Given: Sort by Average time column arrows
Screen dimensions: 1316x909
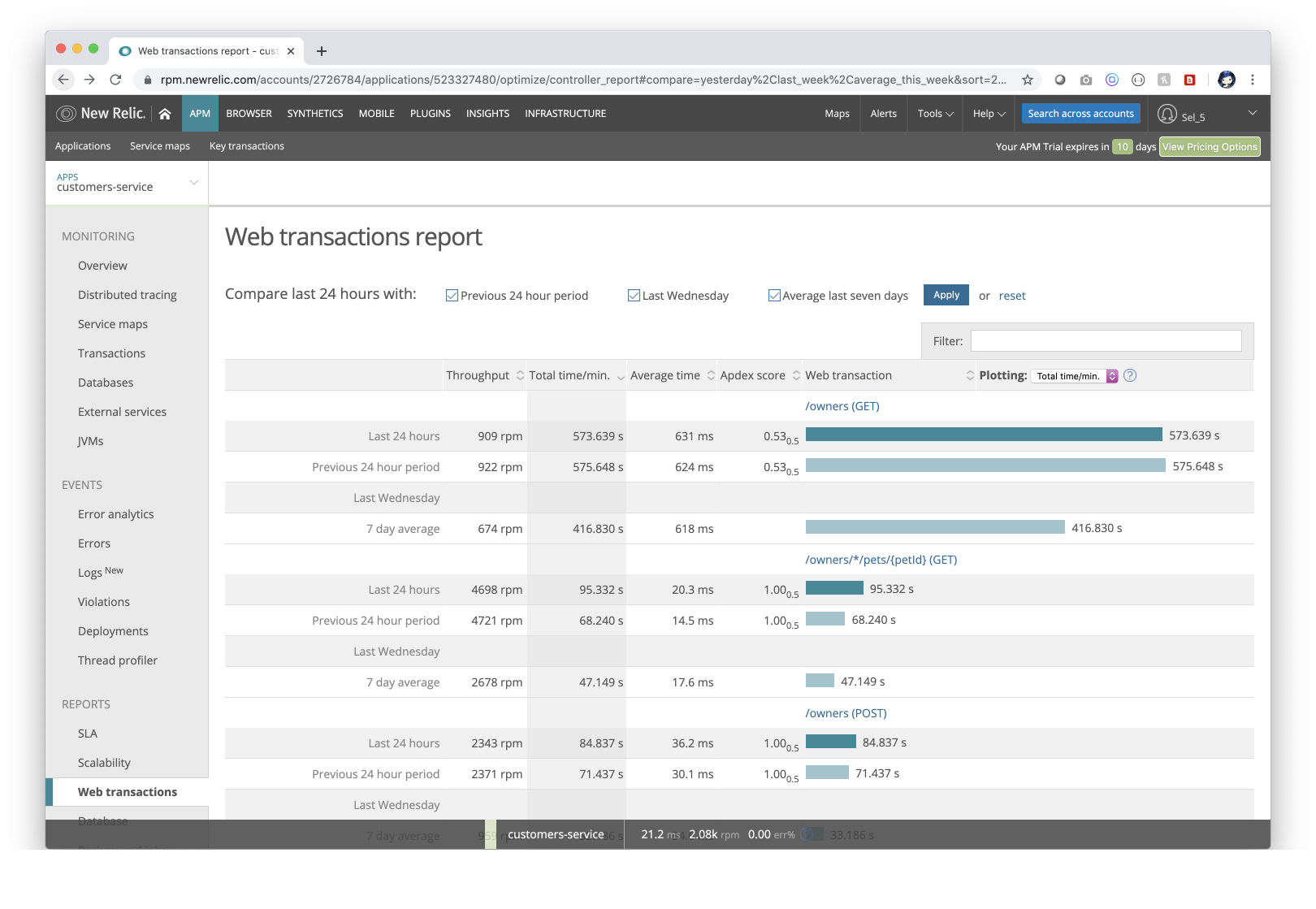Looking at the screenshot, I should click(711, 375).
